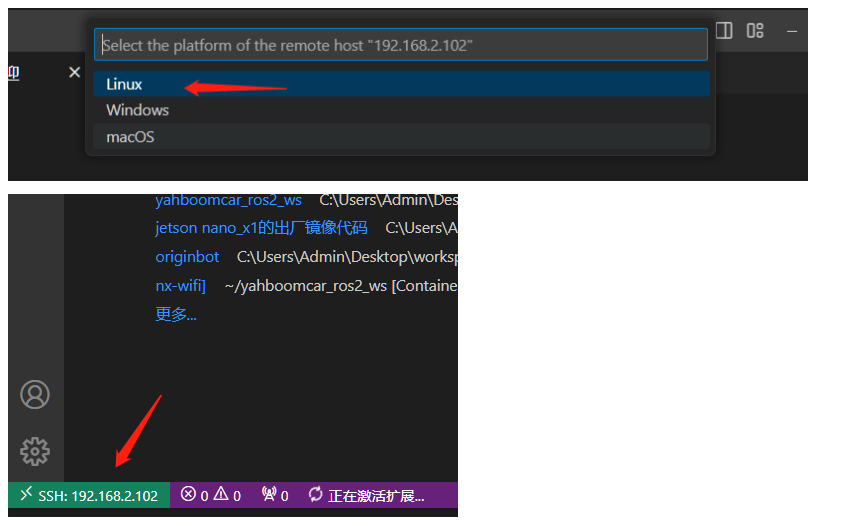Focus the platform selection input field
Image resolution: width=853 pixels, height=526 pixels.
(x=401, y=45)
